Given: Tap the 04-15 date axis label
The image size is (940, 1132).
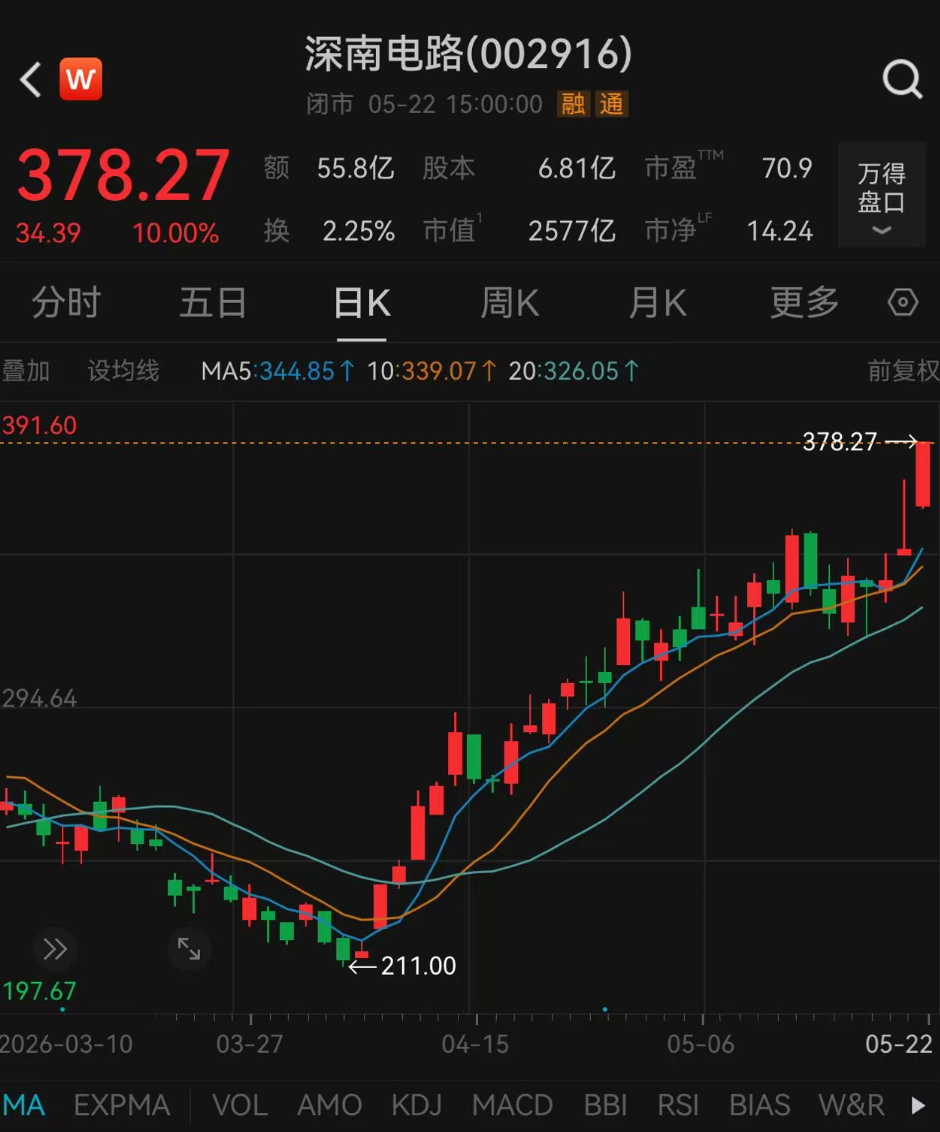Looking at the screenshot, I should (x=475, y=1044).
